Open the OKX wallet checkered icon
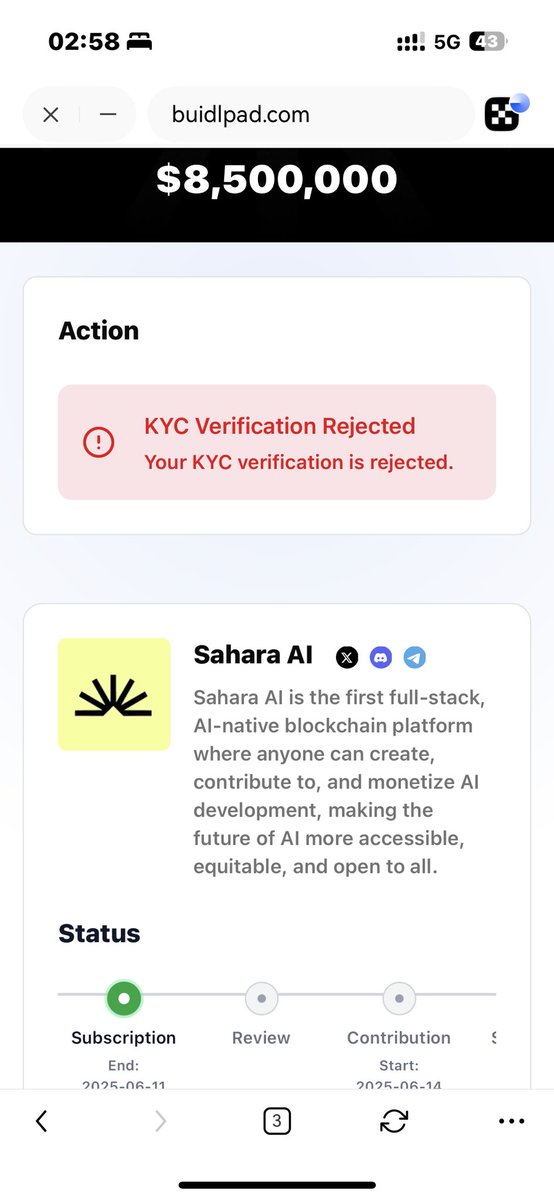554x1200 pixels. tap(505, 114)
